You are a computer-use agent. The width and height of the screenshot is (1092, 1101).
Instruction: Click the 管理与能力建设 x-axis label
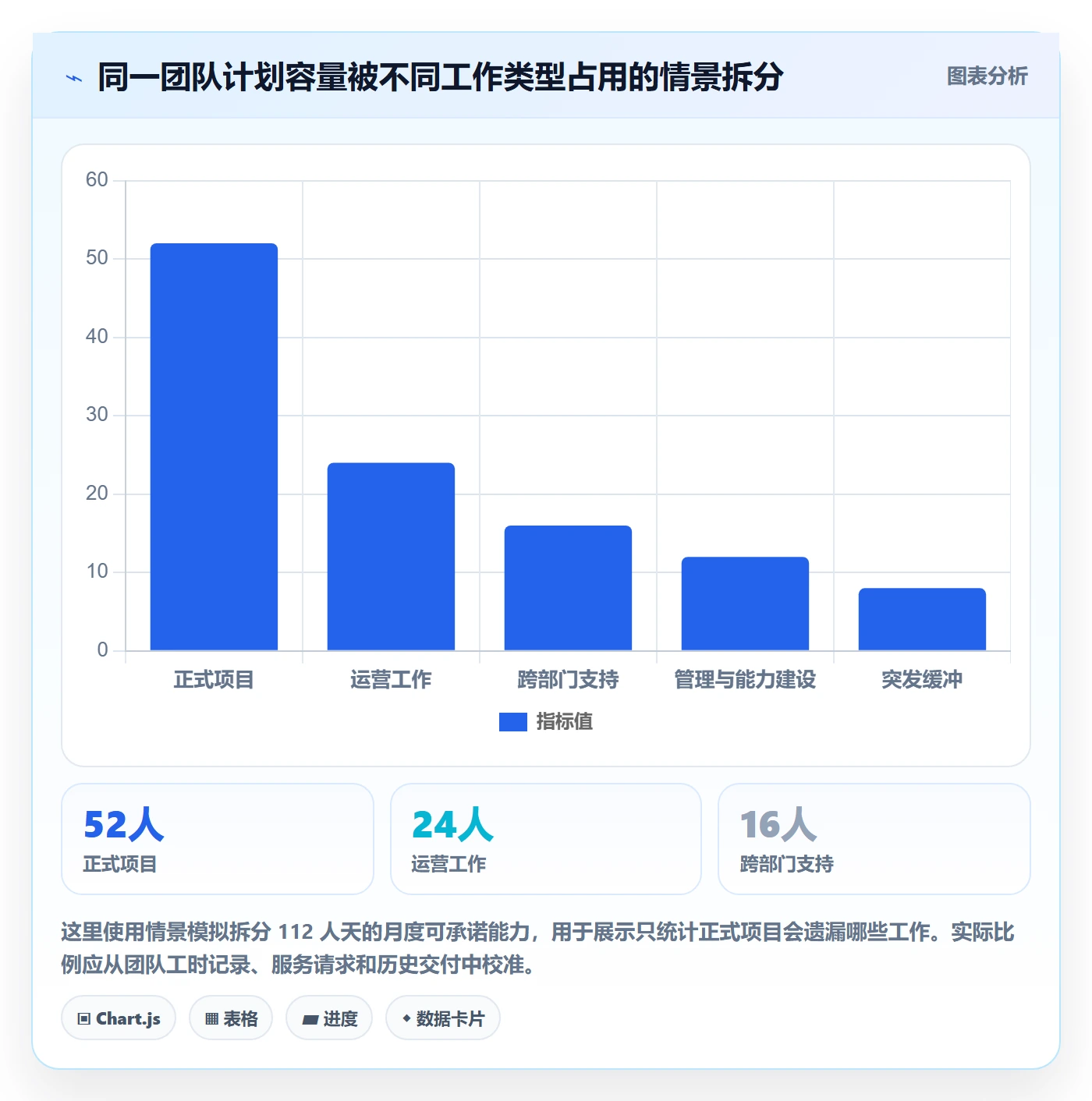tap(745, 680)
